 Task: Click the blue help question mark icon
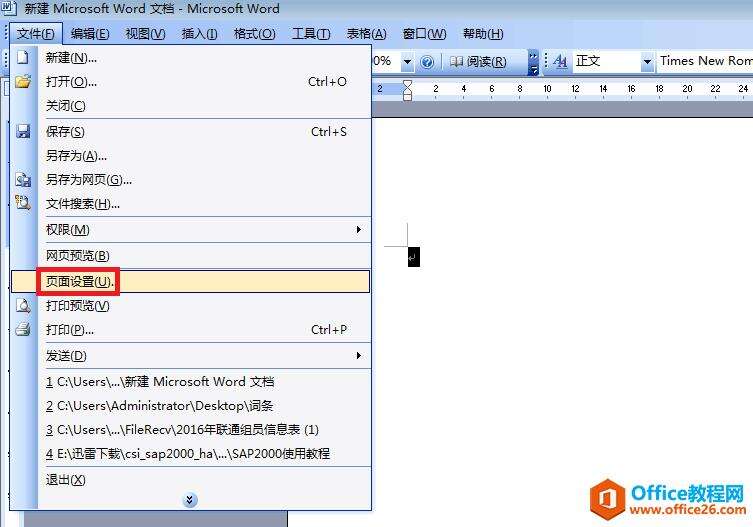426,62
